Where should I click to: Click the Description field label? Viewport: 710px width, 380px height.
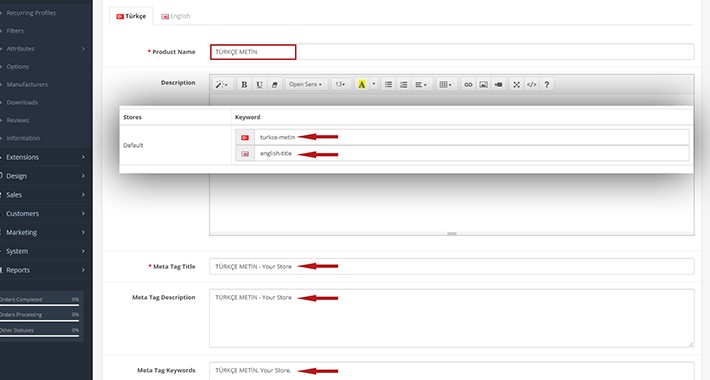[178, 82]
